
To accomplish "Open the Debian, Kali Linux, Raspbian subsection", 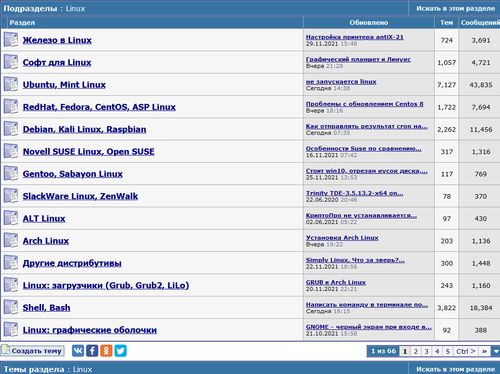I will pos(84,129).
